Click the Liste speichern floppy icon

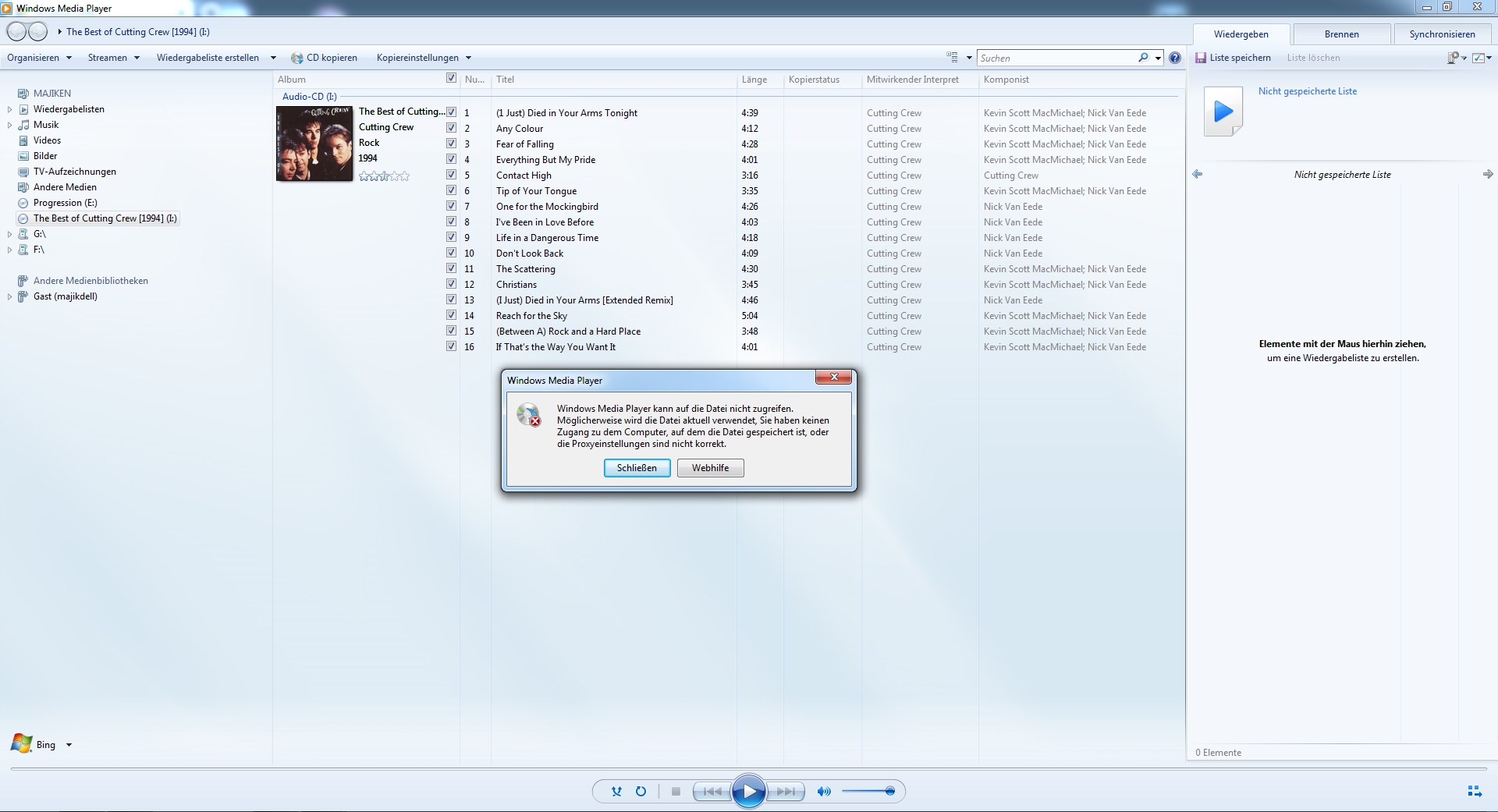(1201, 58)
